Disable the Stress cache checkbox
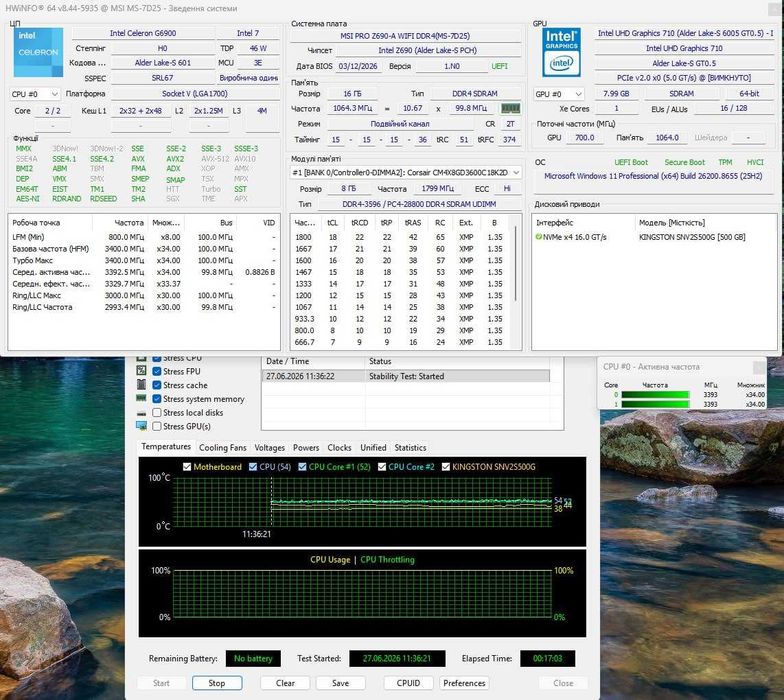The height and width of the screenshot is (700, 784). 156,385
